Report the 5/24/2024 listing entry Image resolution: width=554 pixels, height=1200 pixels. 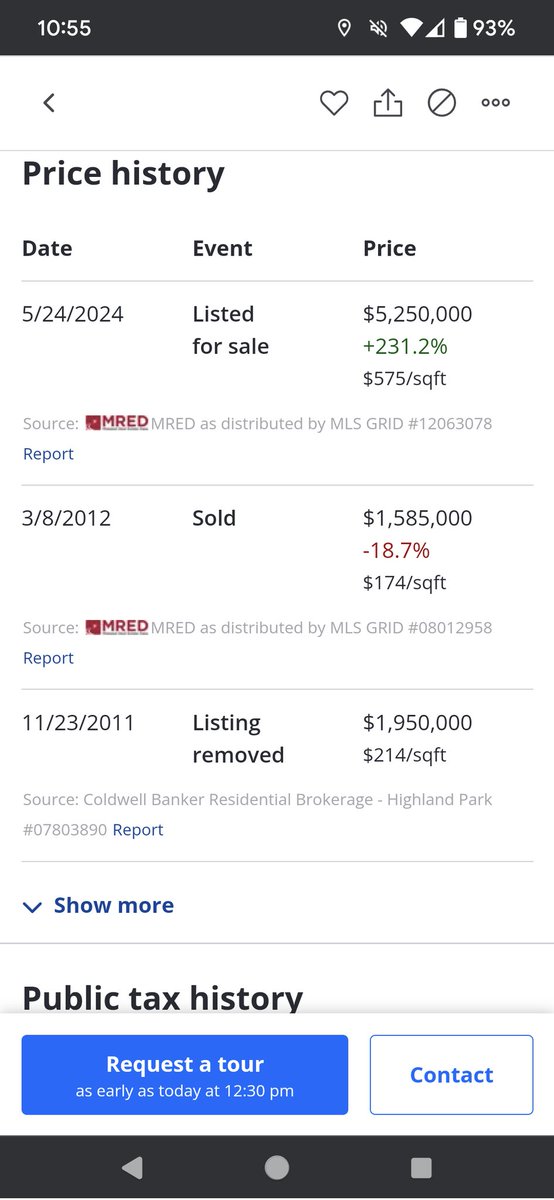48,454
